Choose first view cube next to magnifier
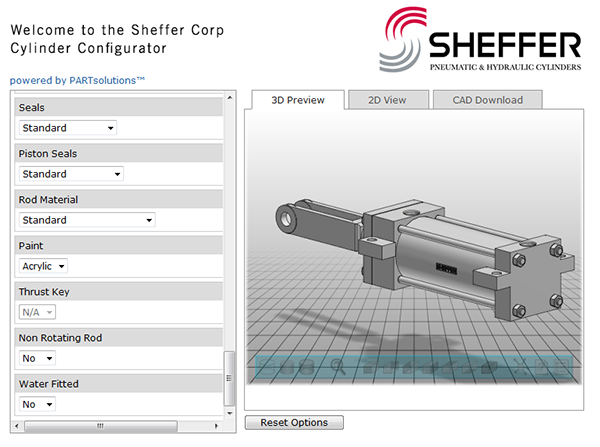Image resolution: width=600 pixels, height=447 pixels. (x=370, y=367)
